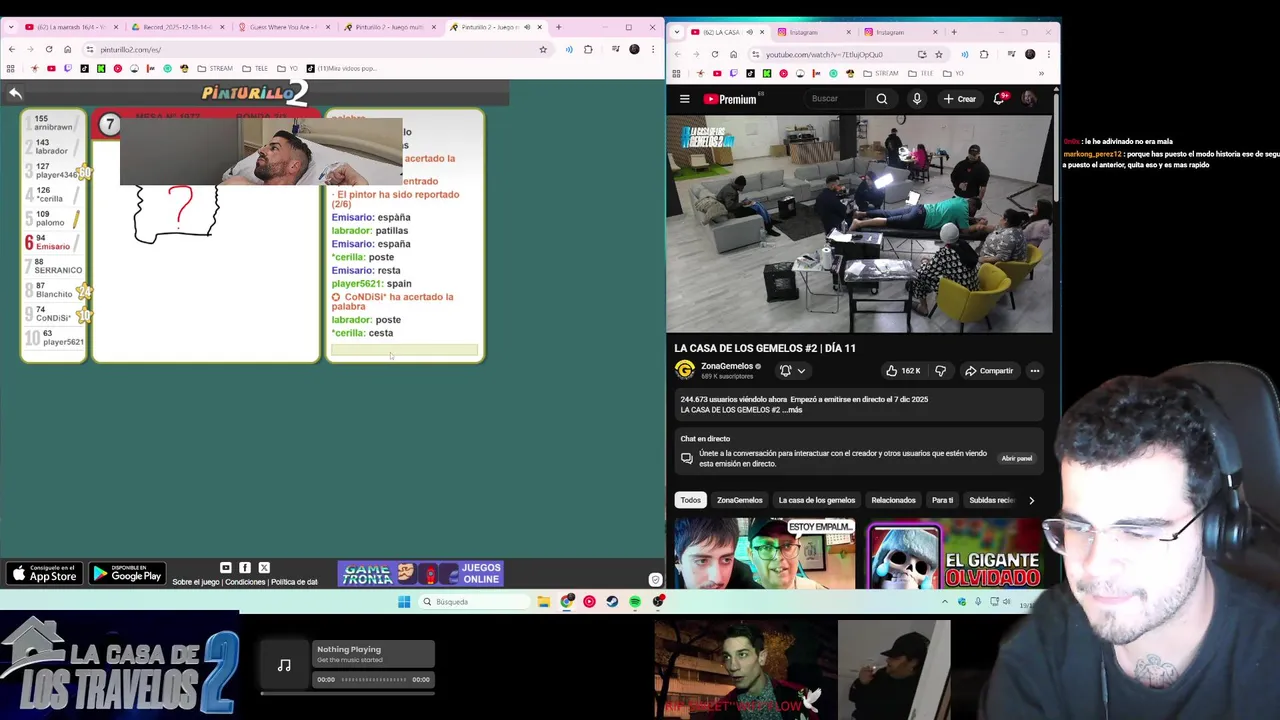Screen dimensions: 1280x720
Task: Select the 'Todos' filter chip
Action: [691, 500]
